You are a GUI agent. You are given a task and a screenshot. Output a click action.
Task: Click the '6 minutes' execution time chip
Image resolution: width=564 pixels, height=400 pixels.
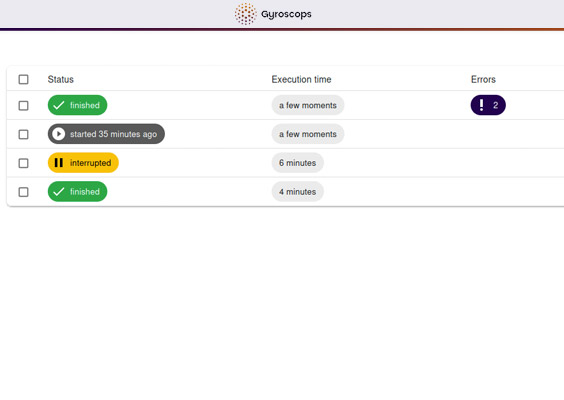point(297,163)
